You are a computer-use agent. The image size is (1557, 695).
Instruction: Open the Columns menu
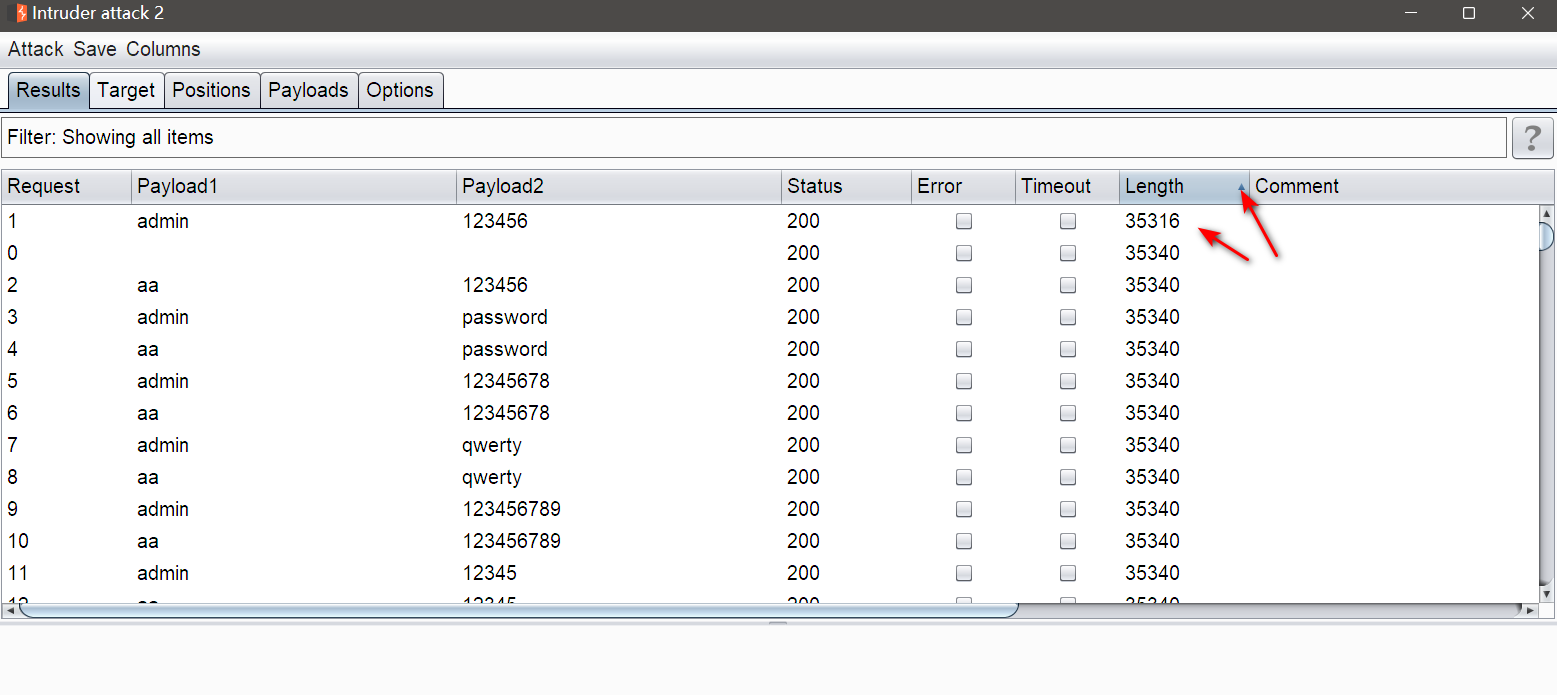tap(163, 49)
